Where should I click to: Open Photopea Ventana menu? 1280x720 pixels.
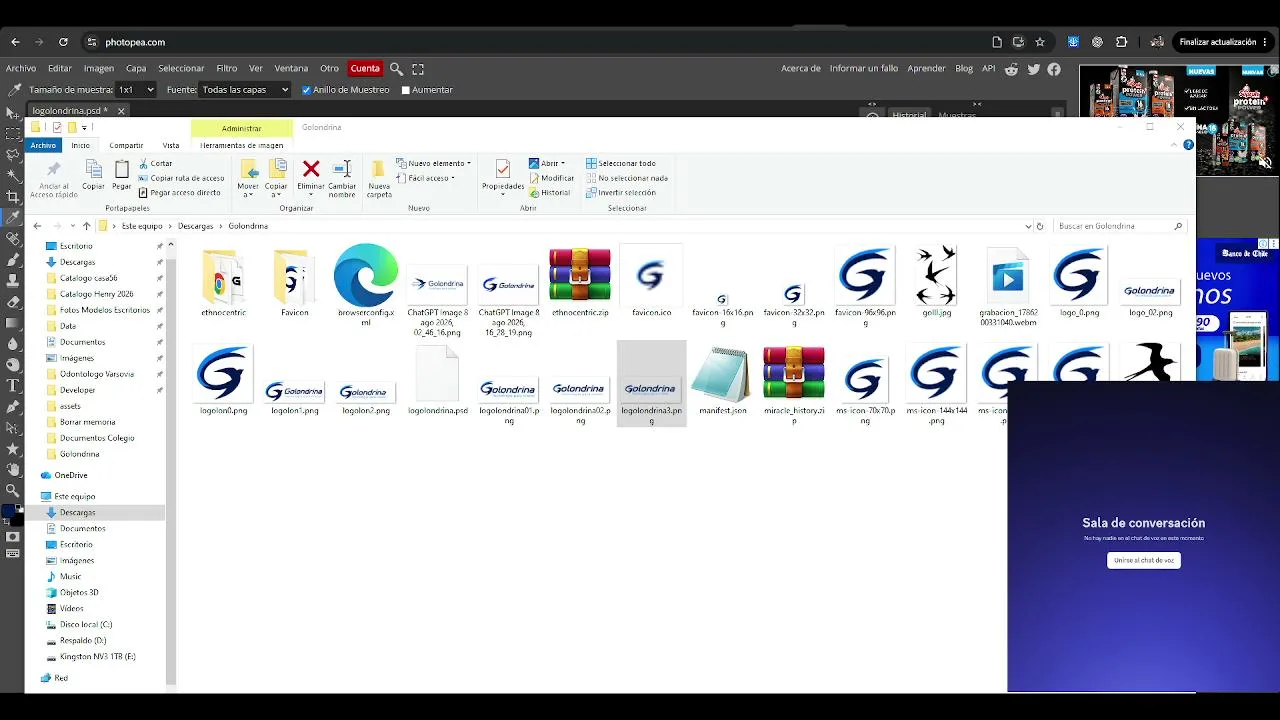point(291,69)
